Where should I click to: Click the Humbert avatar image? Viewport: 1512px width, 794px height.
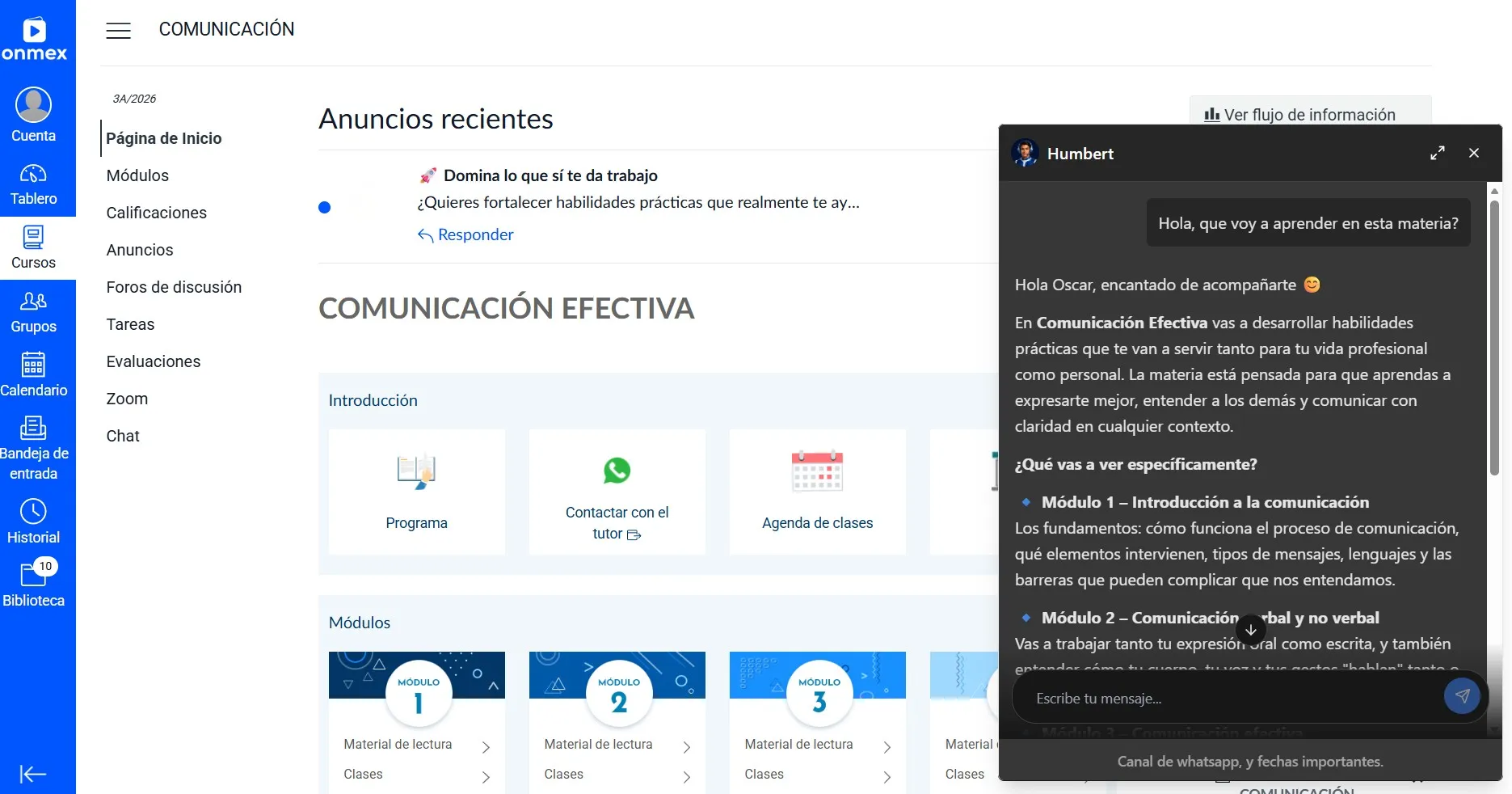tap(1025, 153)
